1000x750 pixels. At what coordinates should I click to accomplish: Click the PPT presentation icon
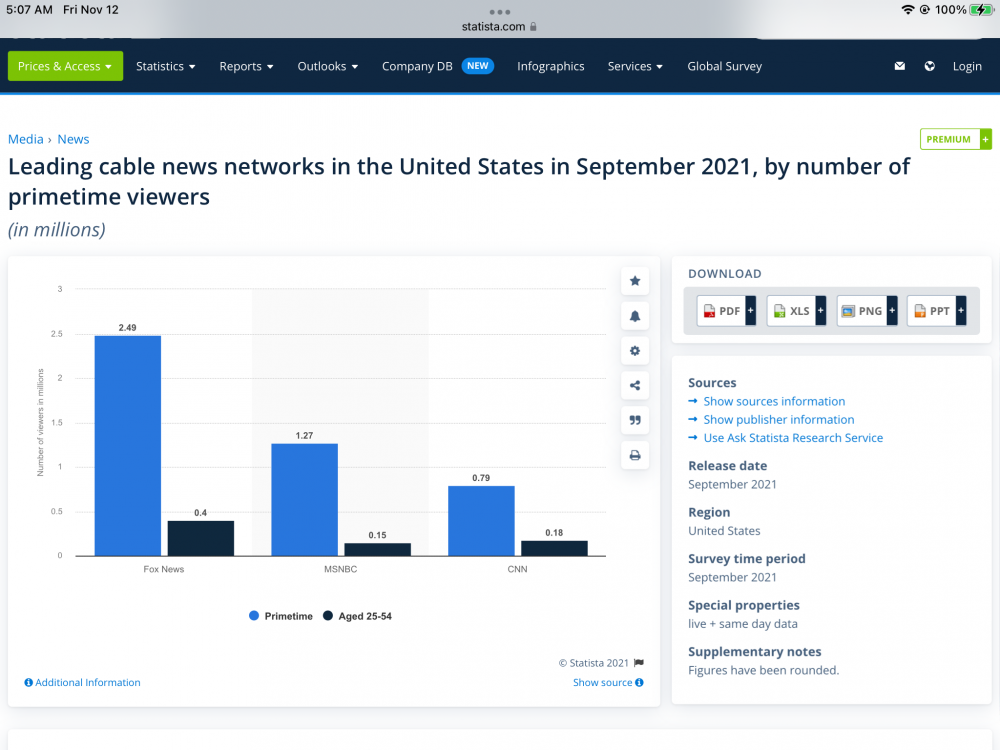920,311
